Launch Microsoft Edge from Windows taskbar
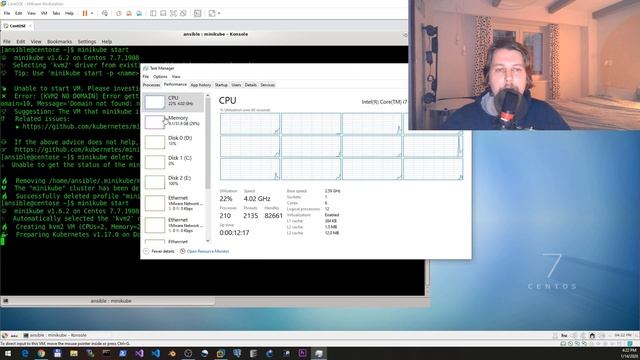The height and width of the screenshot is (360, 640). [x=25, y=353]
